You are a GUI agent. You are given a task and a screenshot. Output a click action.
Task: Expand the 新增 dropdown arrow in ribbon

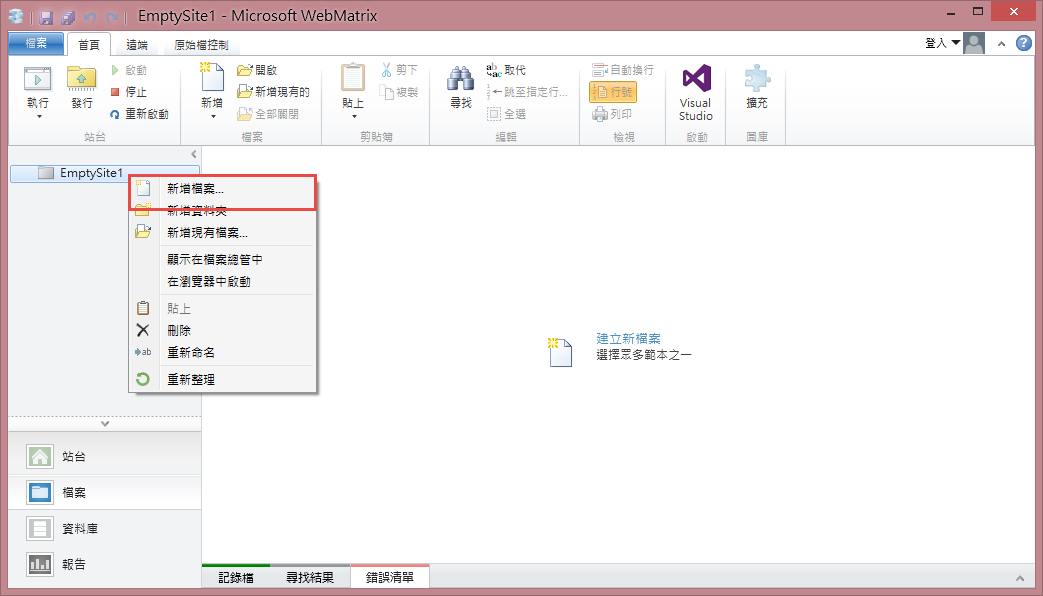pyautogui.click(x=213, y=117)
